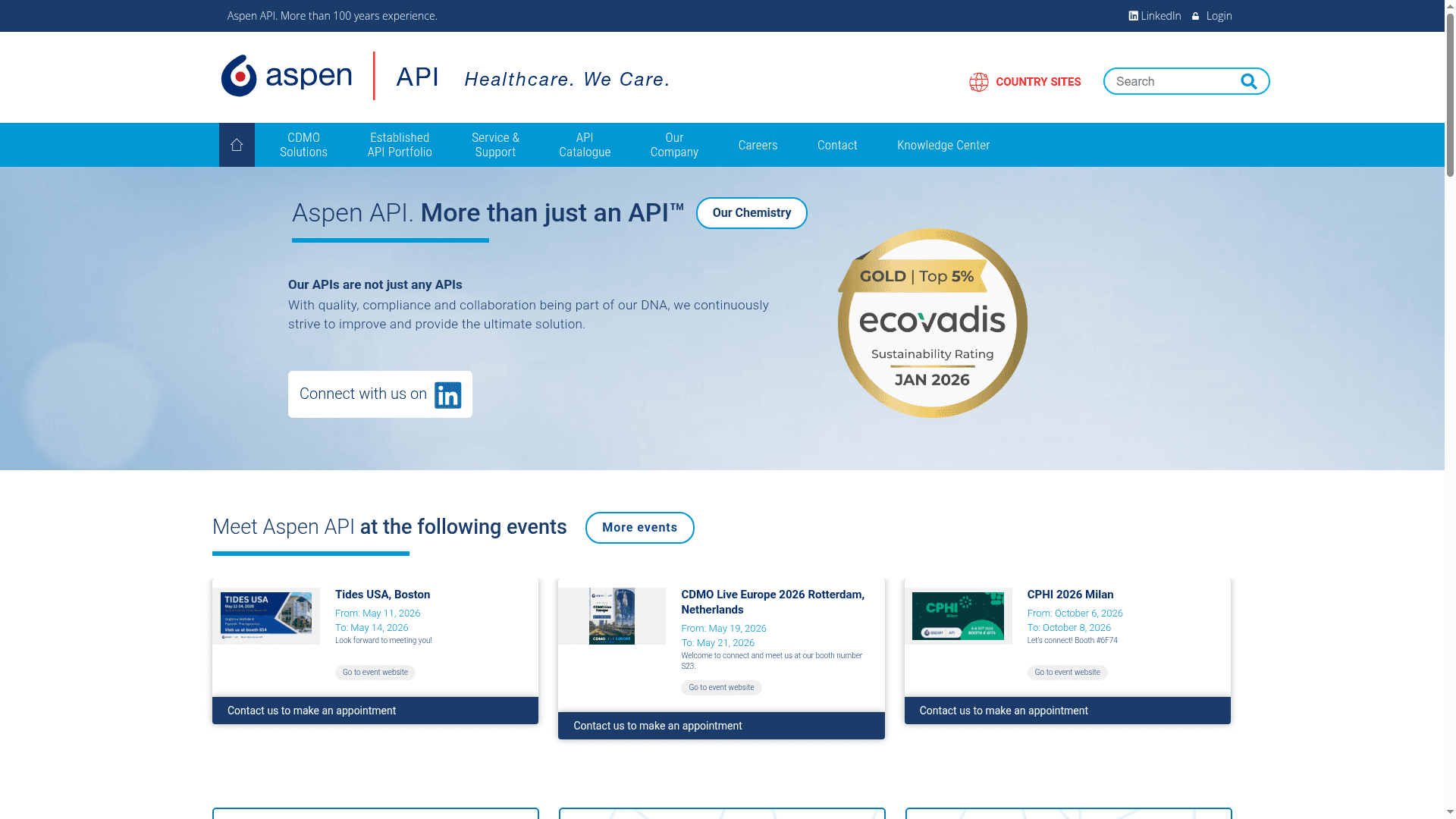The width and height of the screenshot is (1456, 819).
Task: Click the More events button
Action: (639, 527)
